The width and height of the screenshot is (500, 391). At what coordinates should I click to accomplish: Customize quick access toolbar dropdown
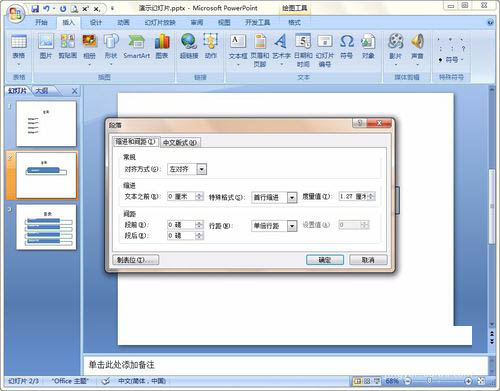click(x=112, y=9)
